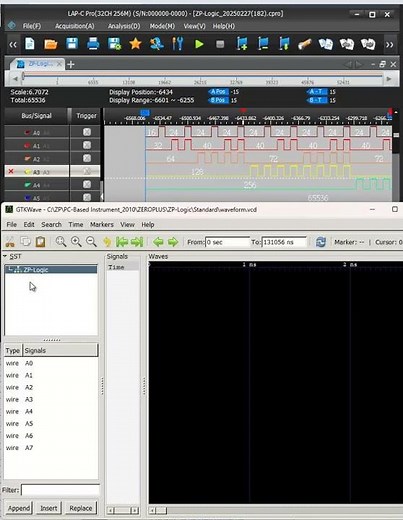
Task: Click the delete bar flag icon
Action: (x=263, y=44)
